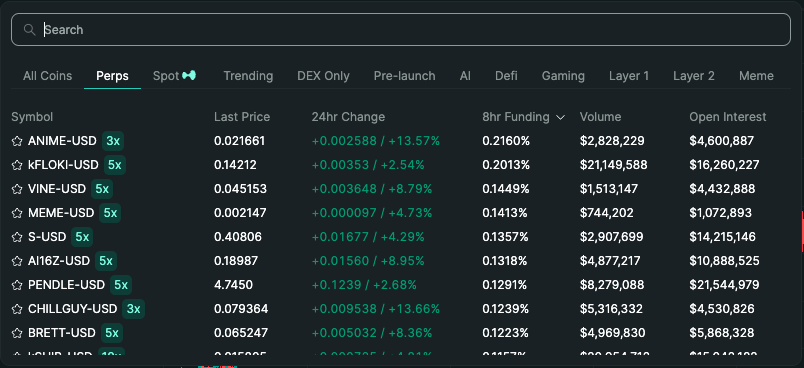Add BRETT-USD to favorites with star
Image resolution: width=804 pixels, height=368 pixels.
click(17, 333)
